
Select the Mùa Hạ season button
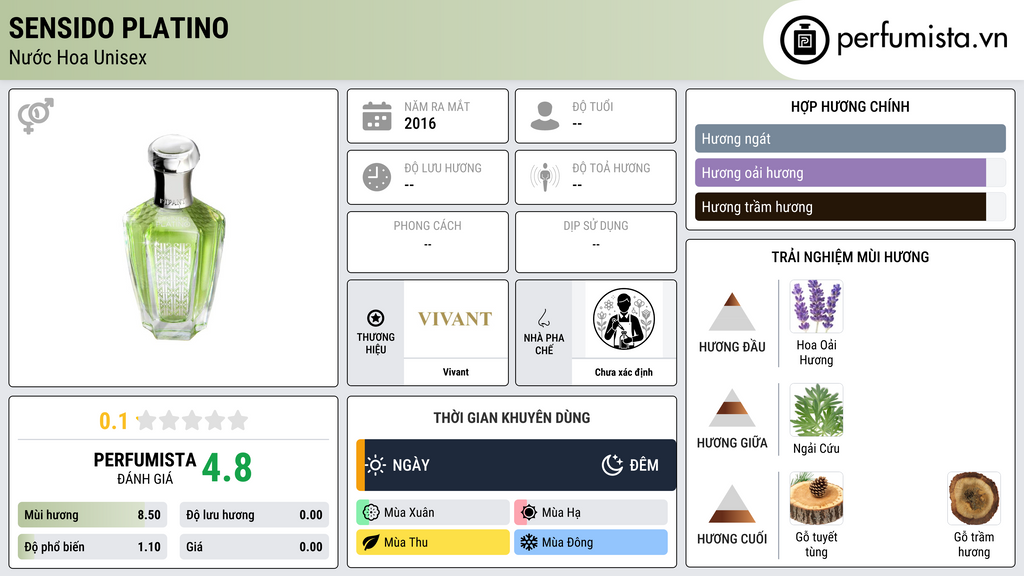pos(591,513)
